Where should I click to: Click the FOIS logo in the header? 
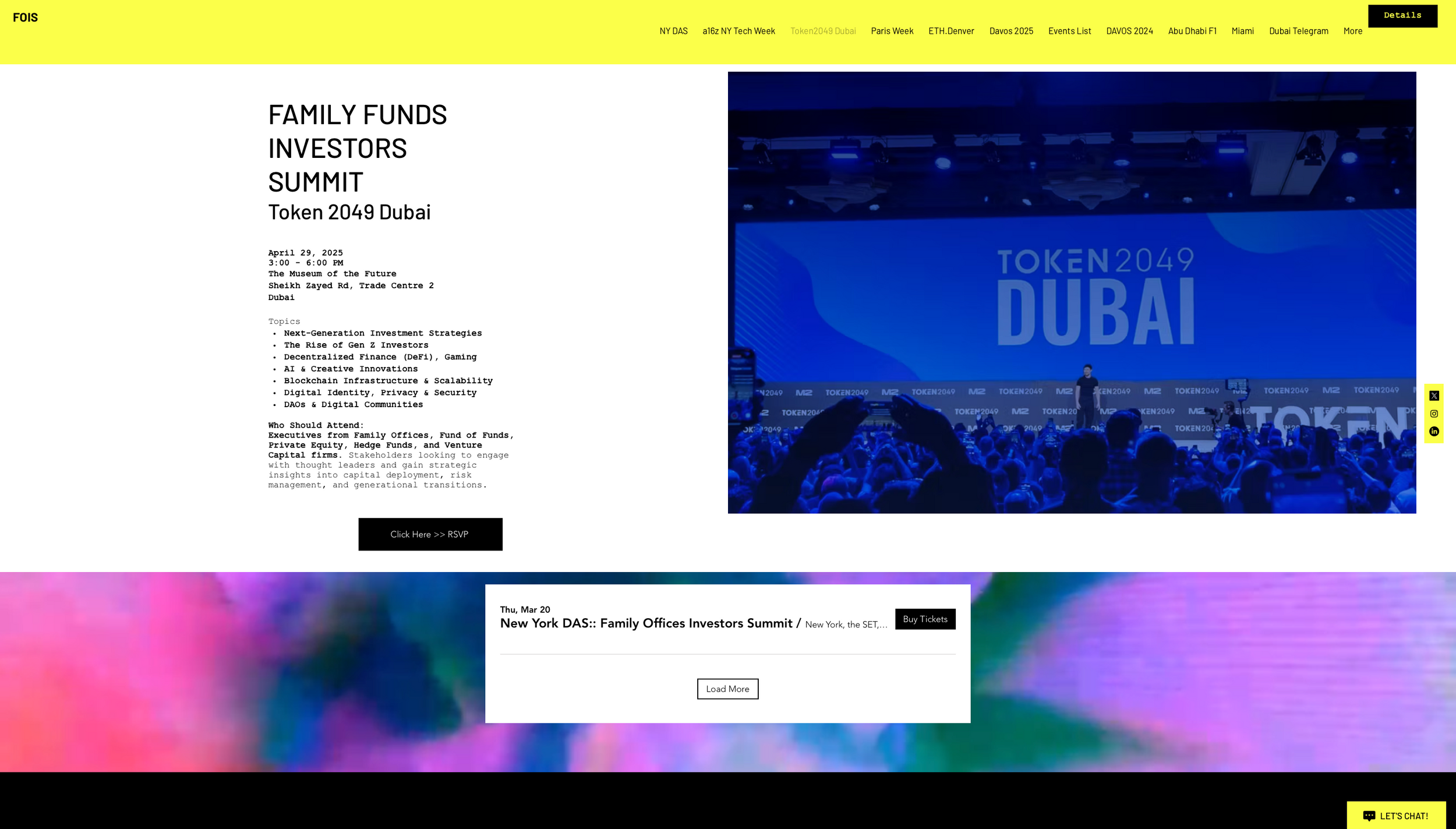[24, 17]
